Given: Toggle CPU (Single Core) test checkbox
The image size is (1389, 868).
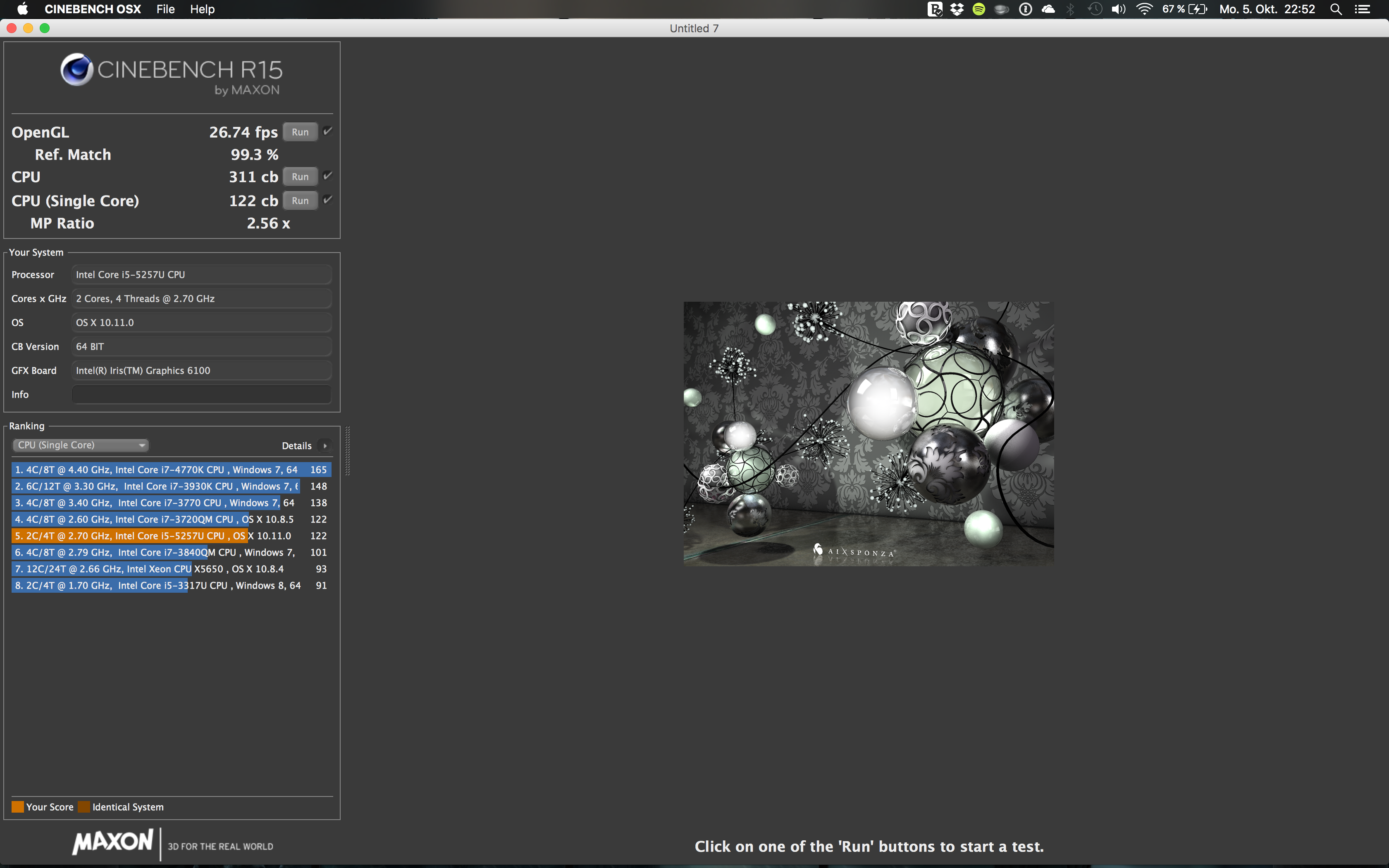Looking at the screenshot, I should pyautogui.click(x=328, y=200).
